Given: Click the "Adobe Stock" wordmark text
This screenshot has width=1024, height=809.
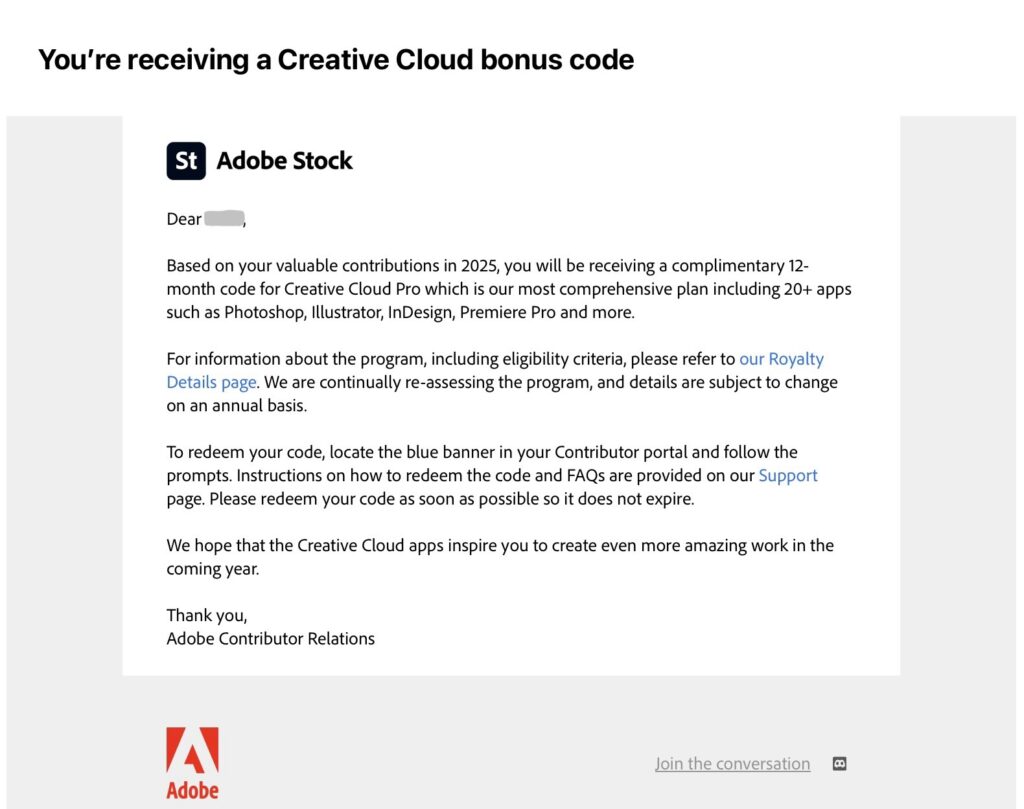Looking at the screenshot, I should tap(285, 161).
